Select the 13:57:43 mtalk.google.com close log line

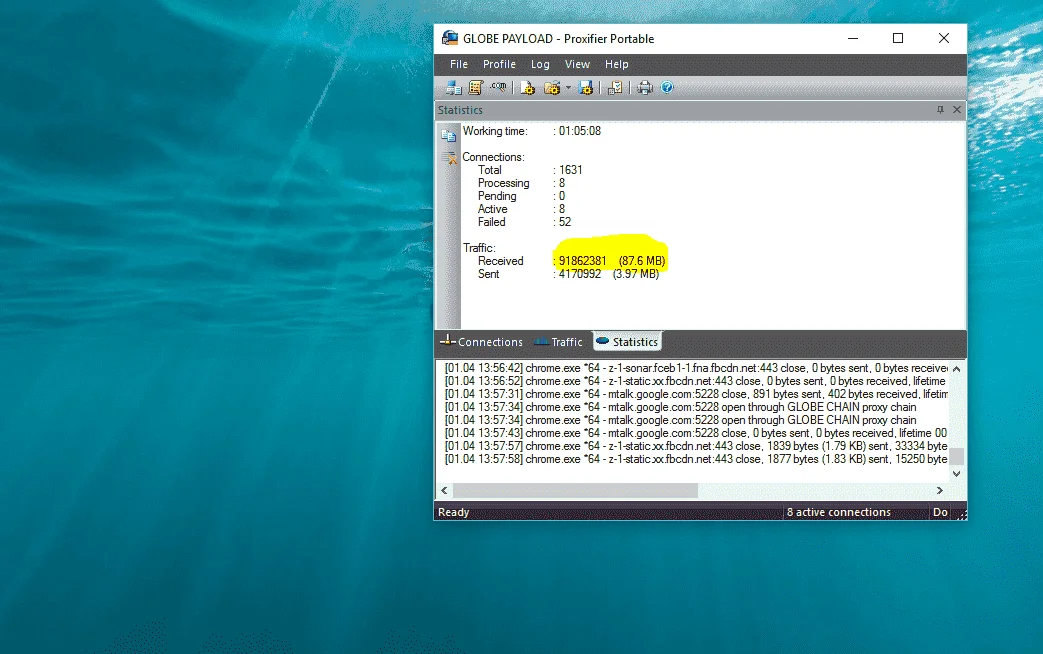coord(696,433)
